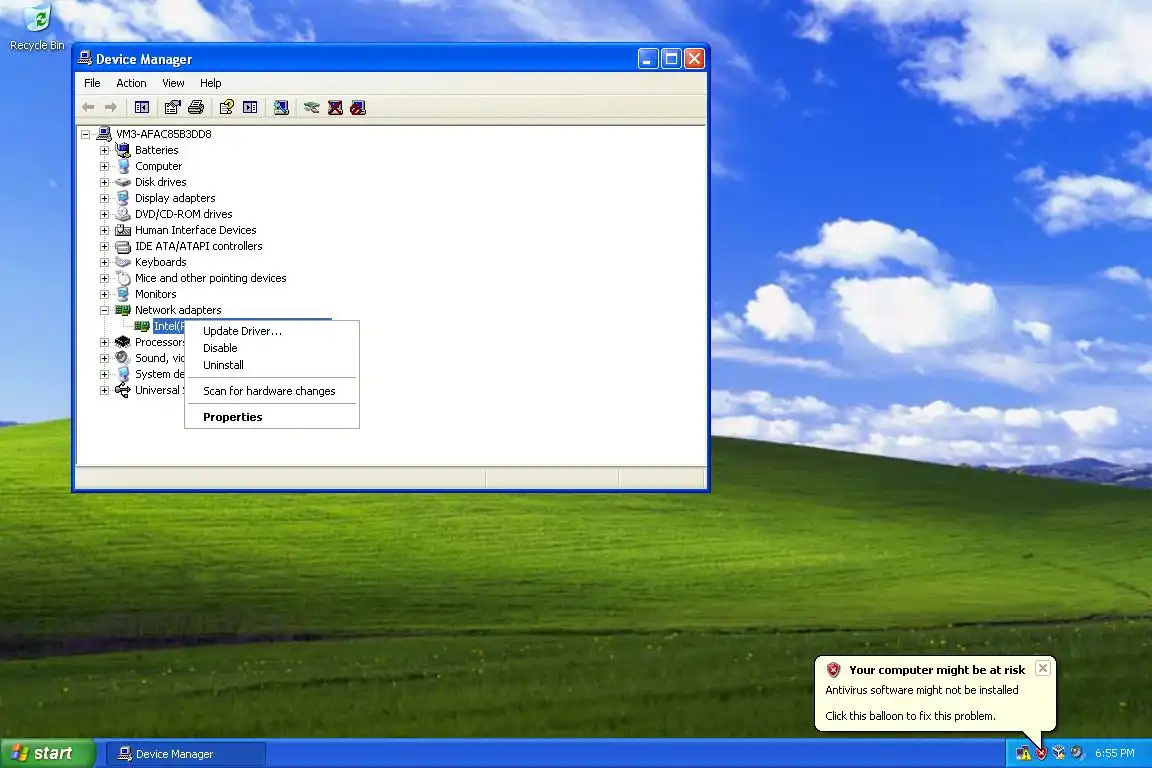Image resolution: width=1152 pixels, height=768 pixels.
Task: Collapse the VM3-AFAC85B3DD8 root node
Action: (85, 134)
